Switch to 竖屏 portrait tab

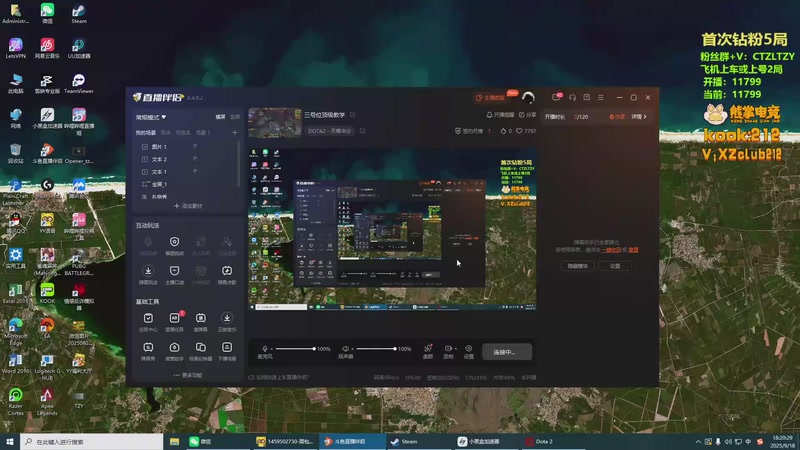235,117
